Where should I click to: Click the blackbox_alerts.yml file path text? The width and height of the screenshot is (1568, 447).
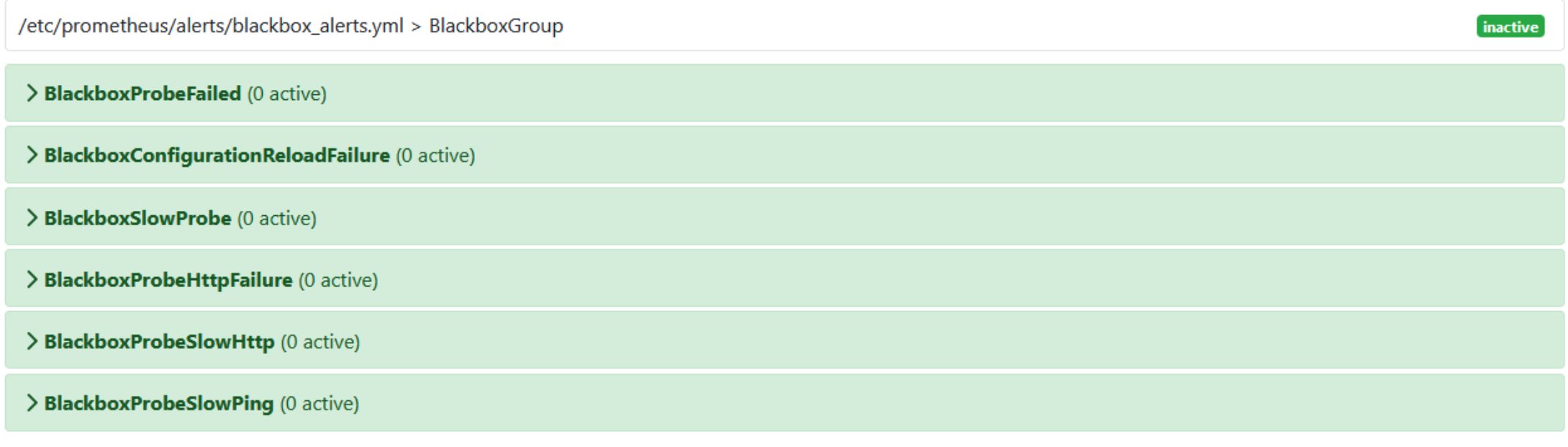211,26
